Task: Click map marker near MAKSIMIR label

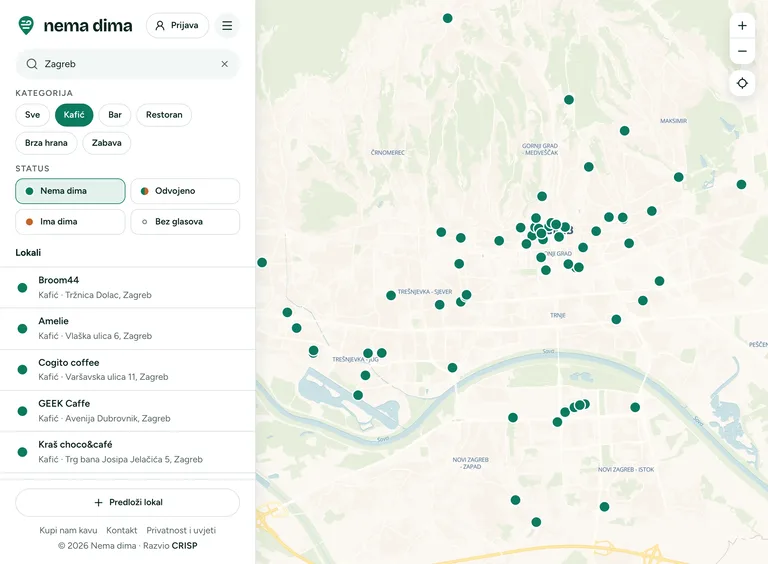Action: click(624, 131)
